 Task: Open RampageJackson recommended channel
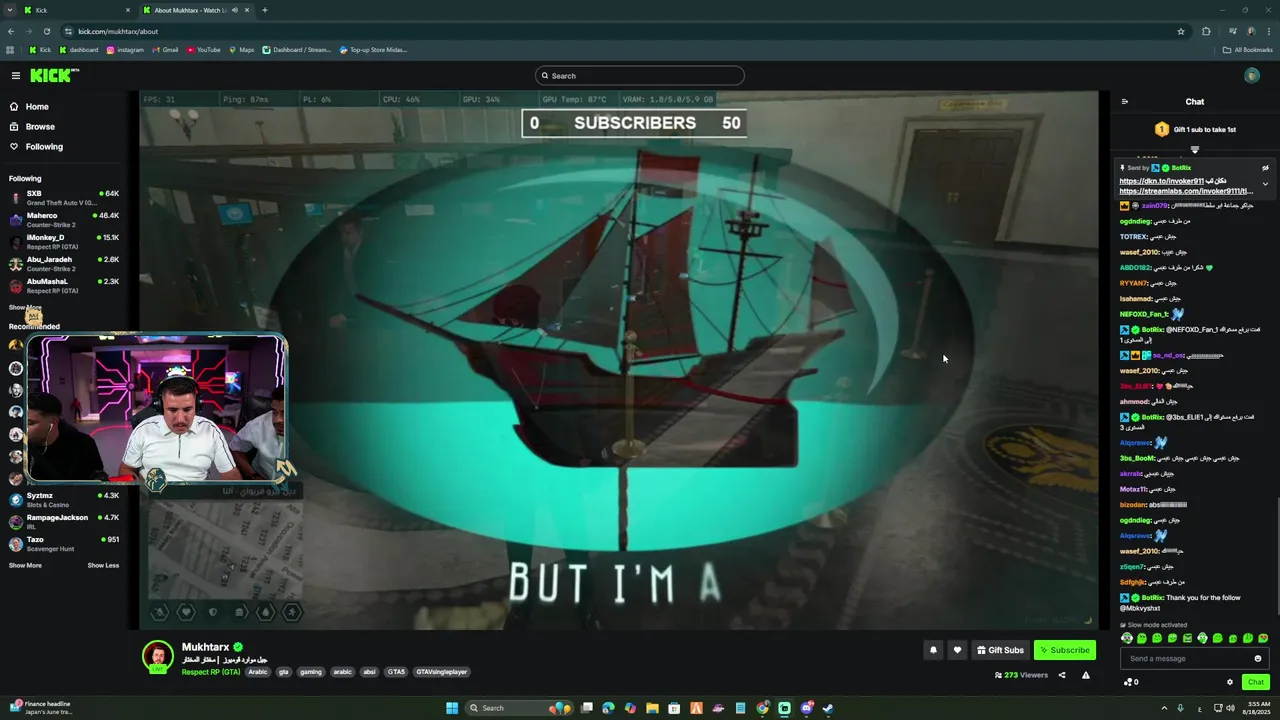(x=64, y=522)
